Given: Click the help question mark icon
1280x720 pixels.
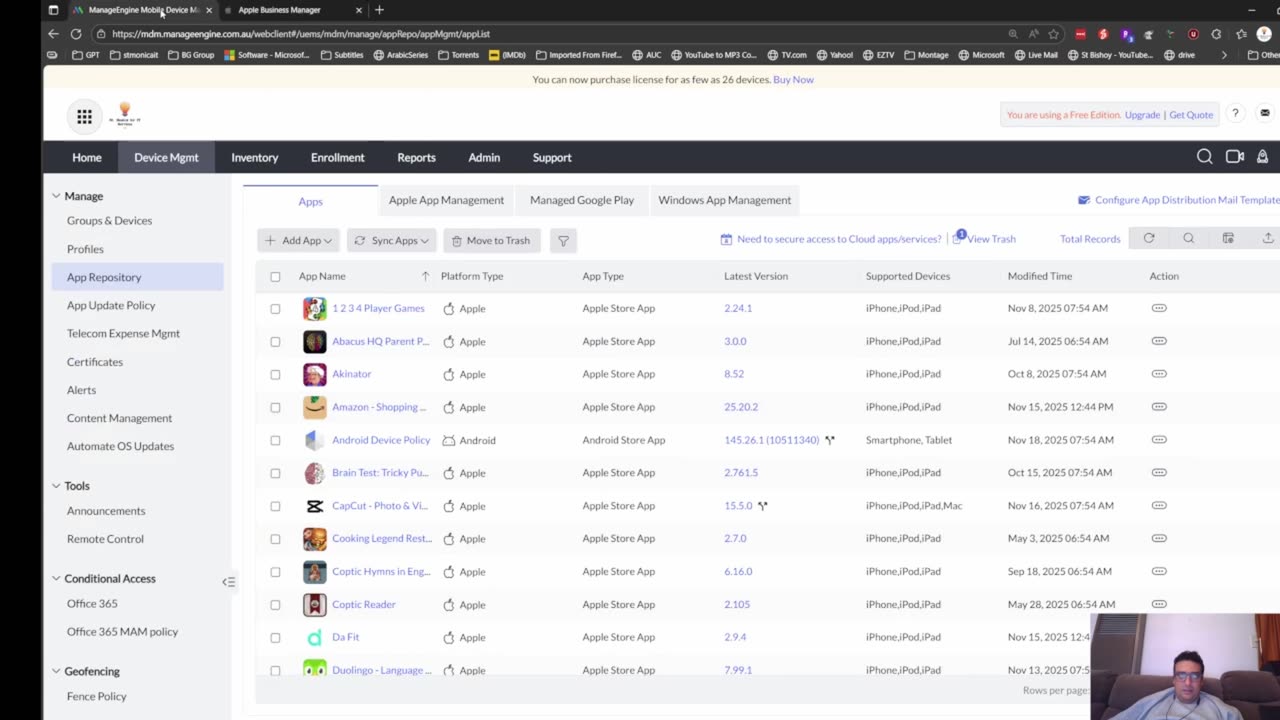Looking at the screenshot, I should click(x=1235, y=114).
